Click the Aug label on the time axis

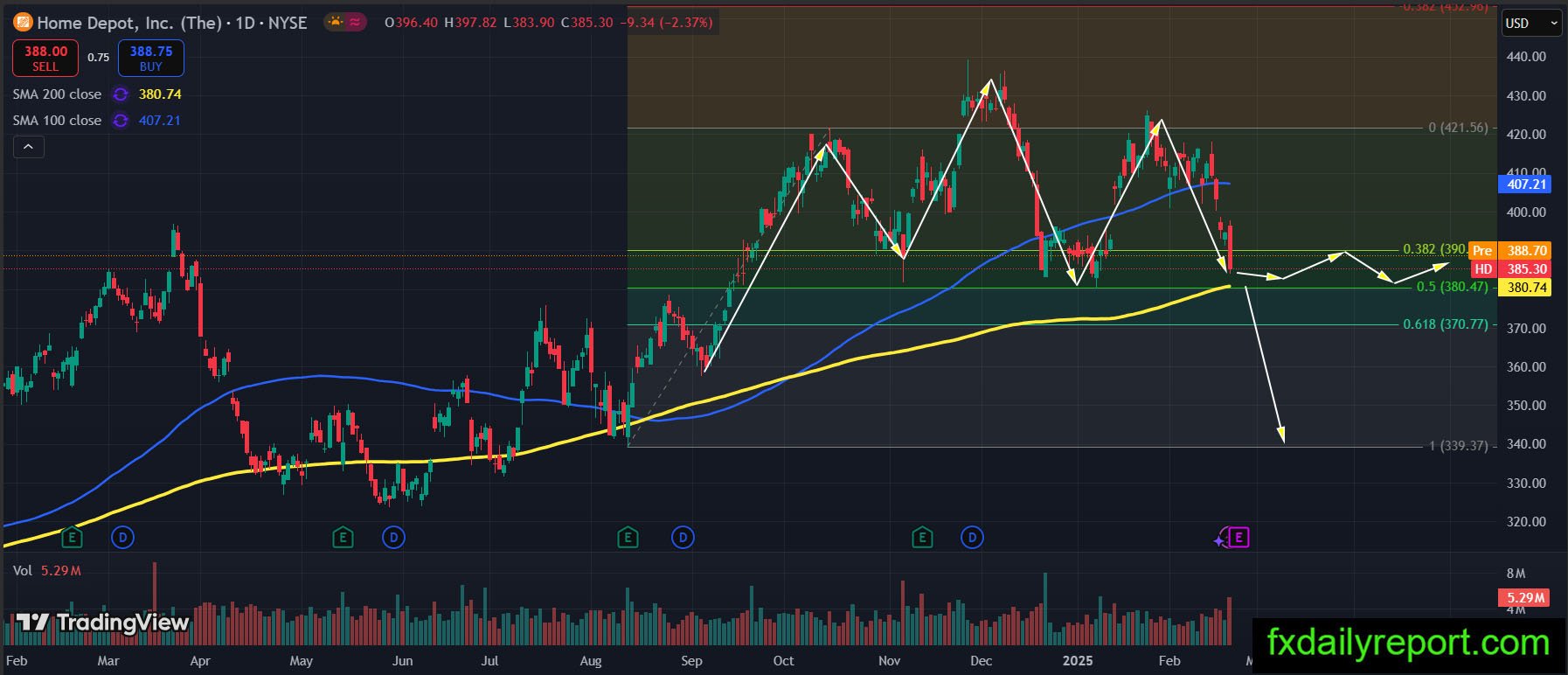pyautogui.click(x=591, y=661)
